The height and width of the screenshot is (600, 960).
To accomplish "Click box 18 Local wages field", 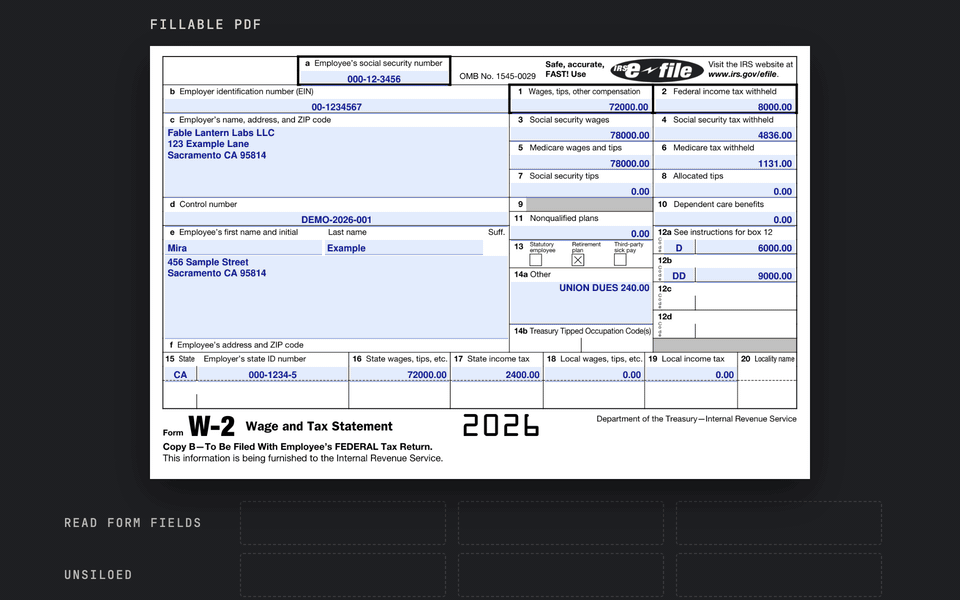I will click(x=594, y=374).
